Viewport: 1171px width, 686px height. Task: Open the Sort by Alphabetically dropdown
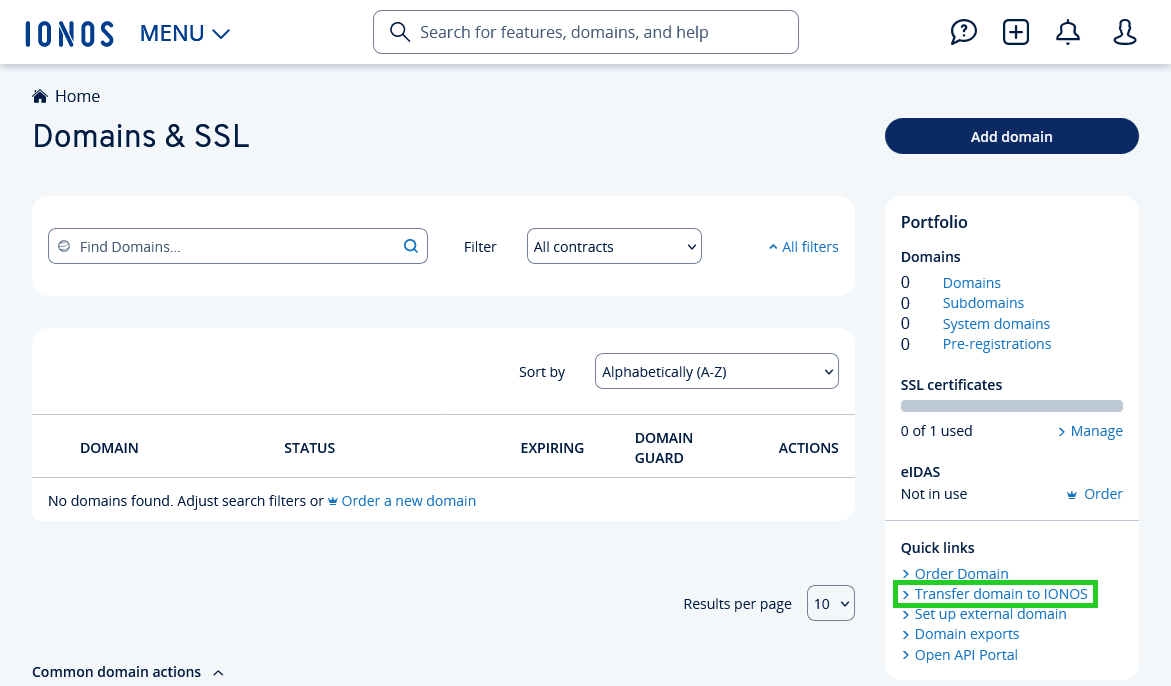point(716,371)
